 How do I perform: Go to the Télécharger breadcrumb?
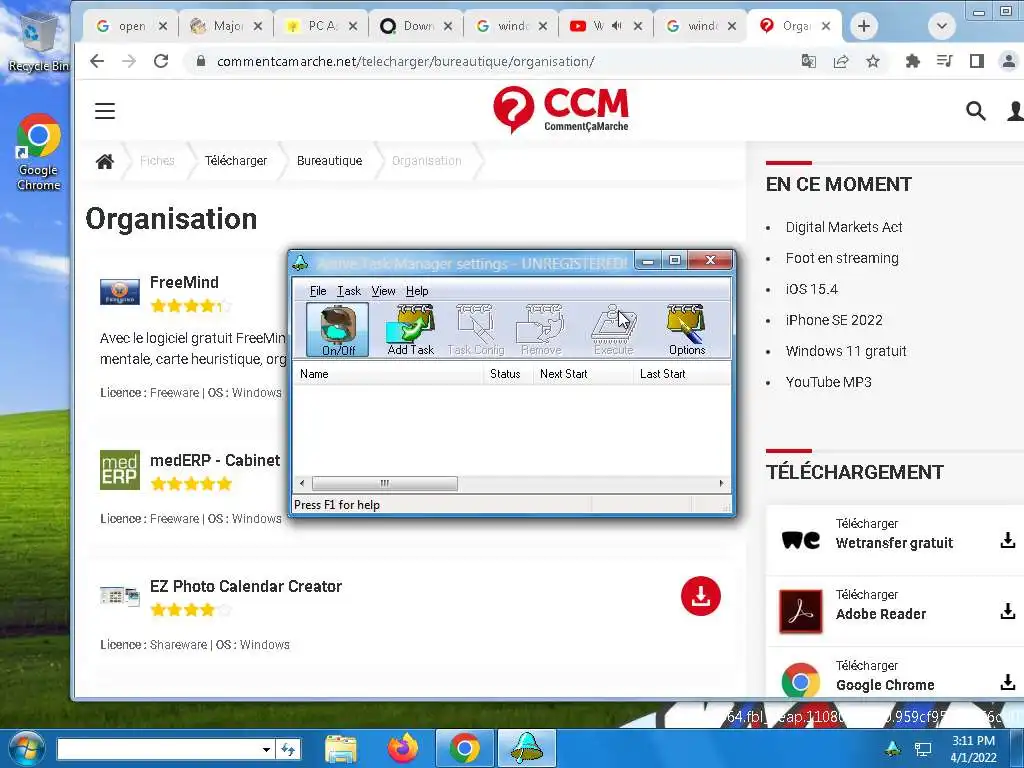(236, 161)
